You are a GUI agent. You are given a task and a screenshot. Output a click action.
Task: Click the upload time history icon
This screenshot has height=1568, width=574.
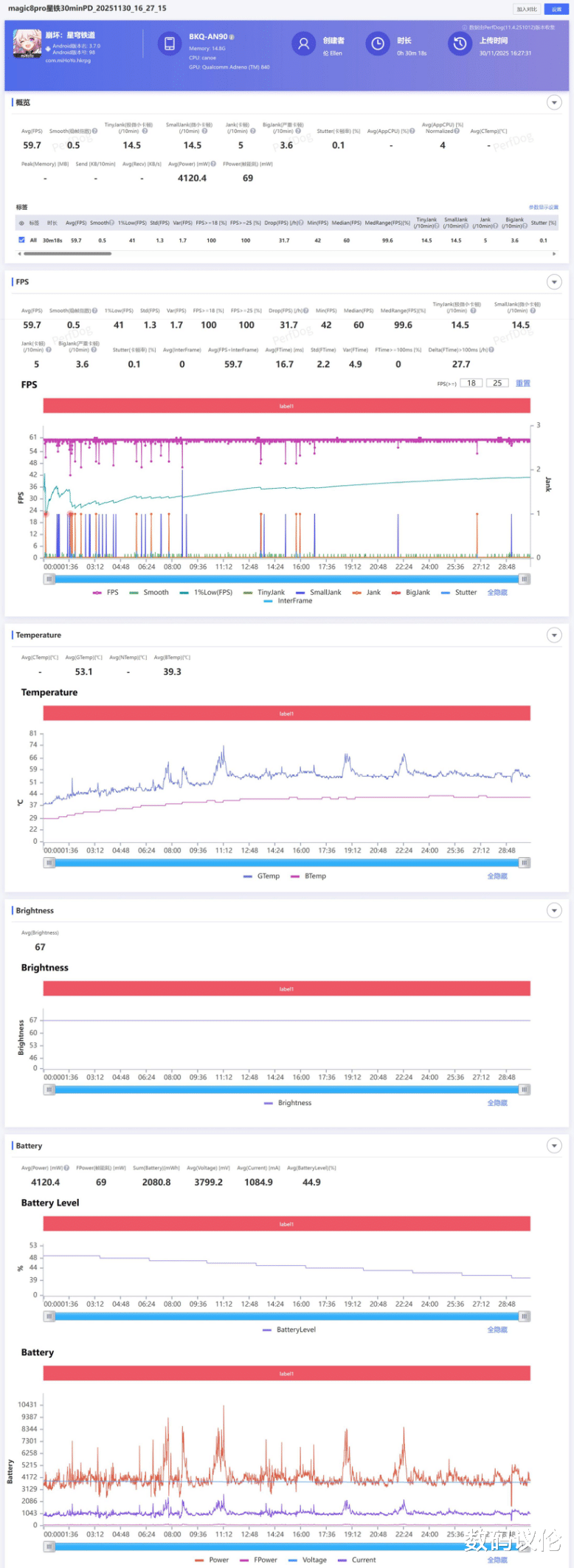460,44
